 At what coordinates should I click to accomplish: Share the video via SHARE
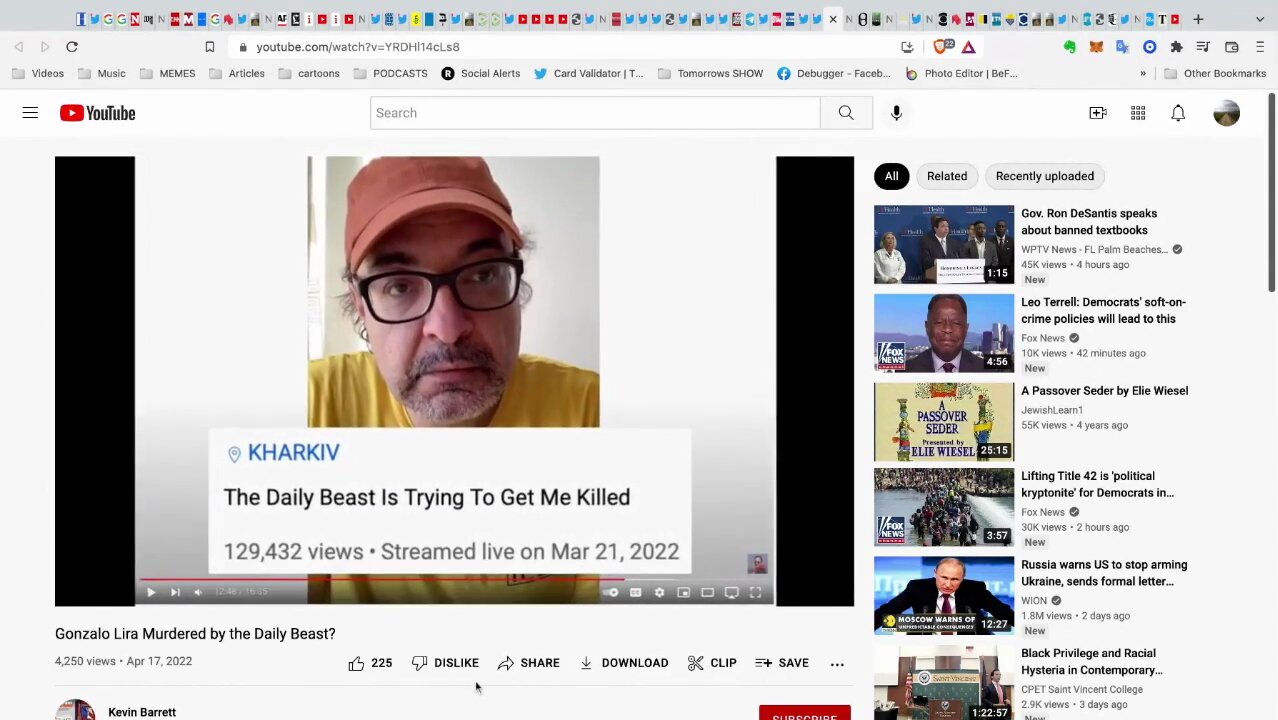pyautogui.click(x=528, y=663)
